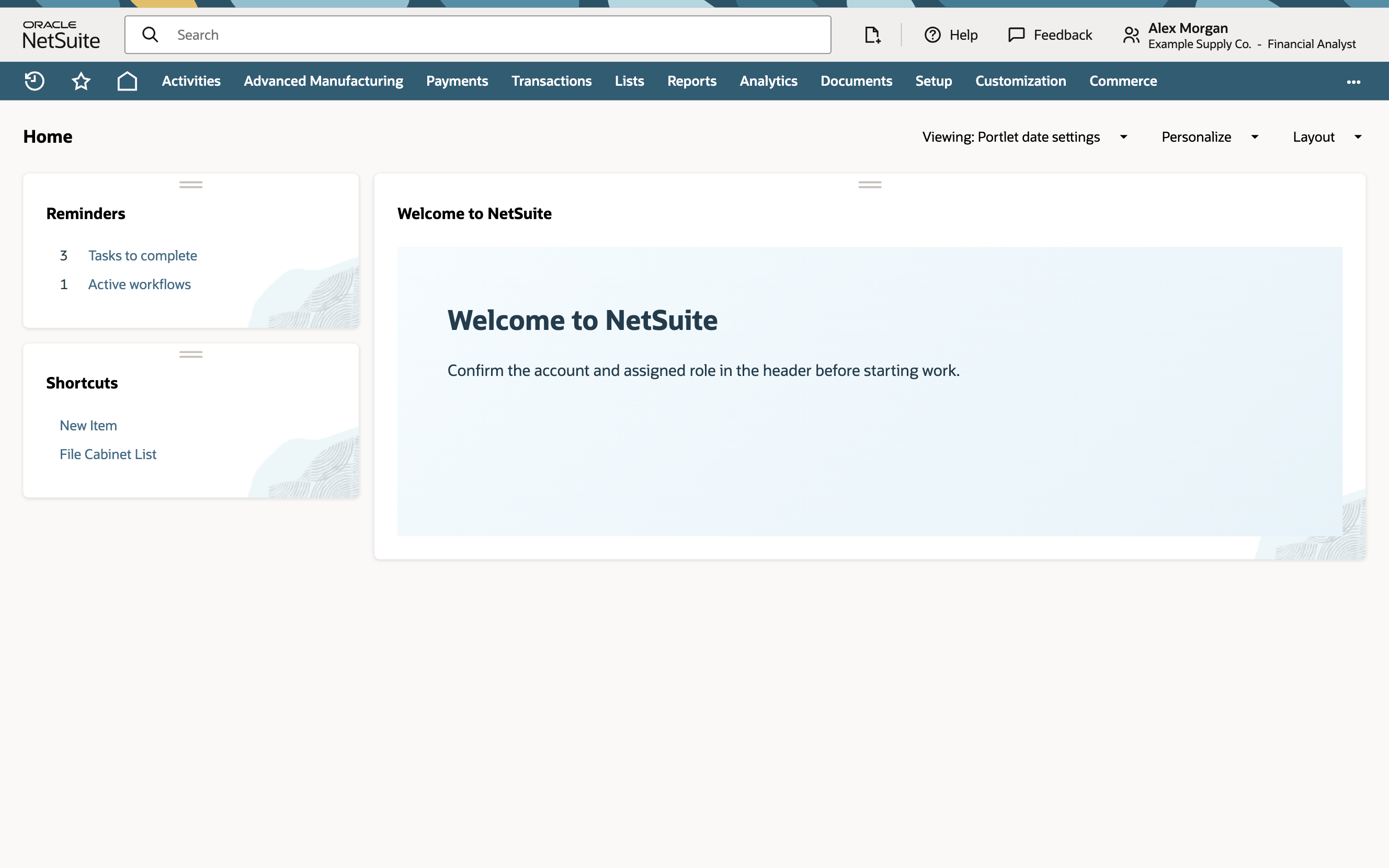
Task: Expand Viewing: Portlet date settings dropdown
Action: point(1025,136)
